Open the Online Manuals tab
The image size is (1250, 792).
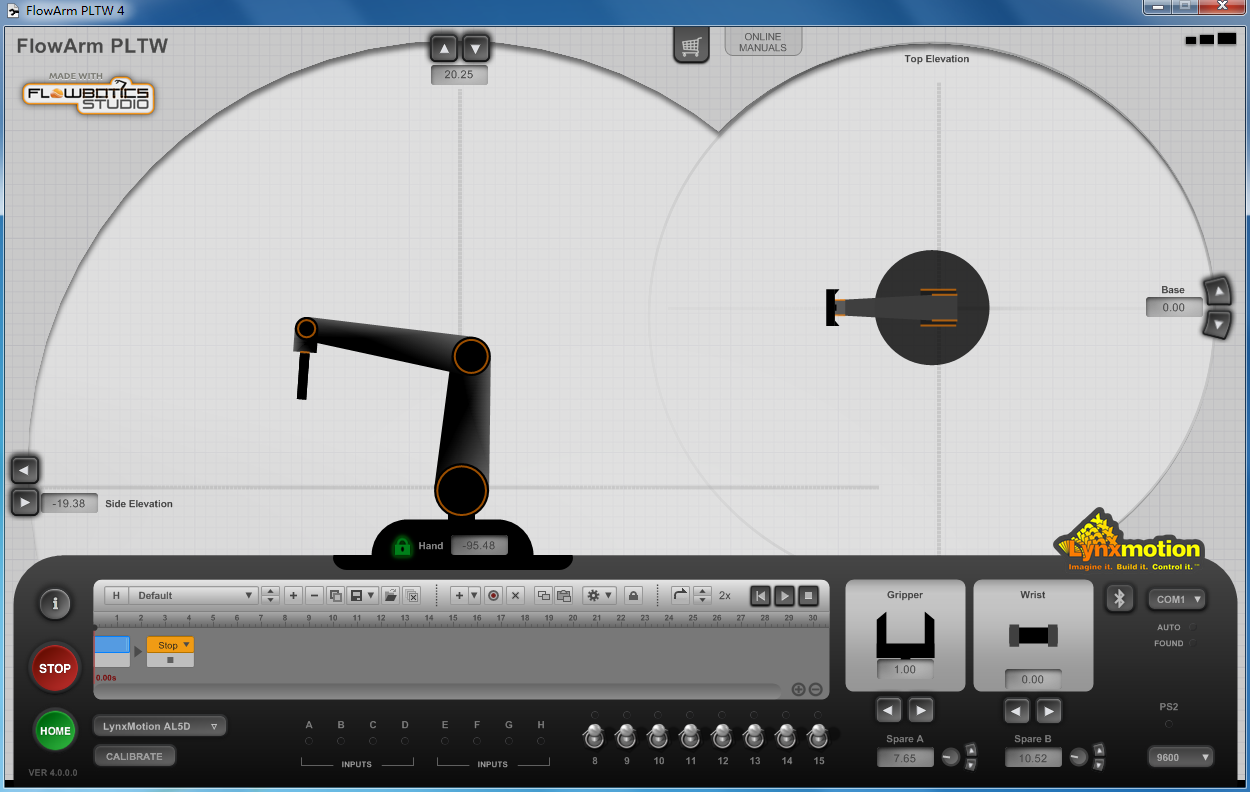click(763, 42)
